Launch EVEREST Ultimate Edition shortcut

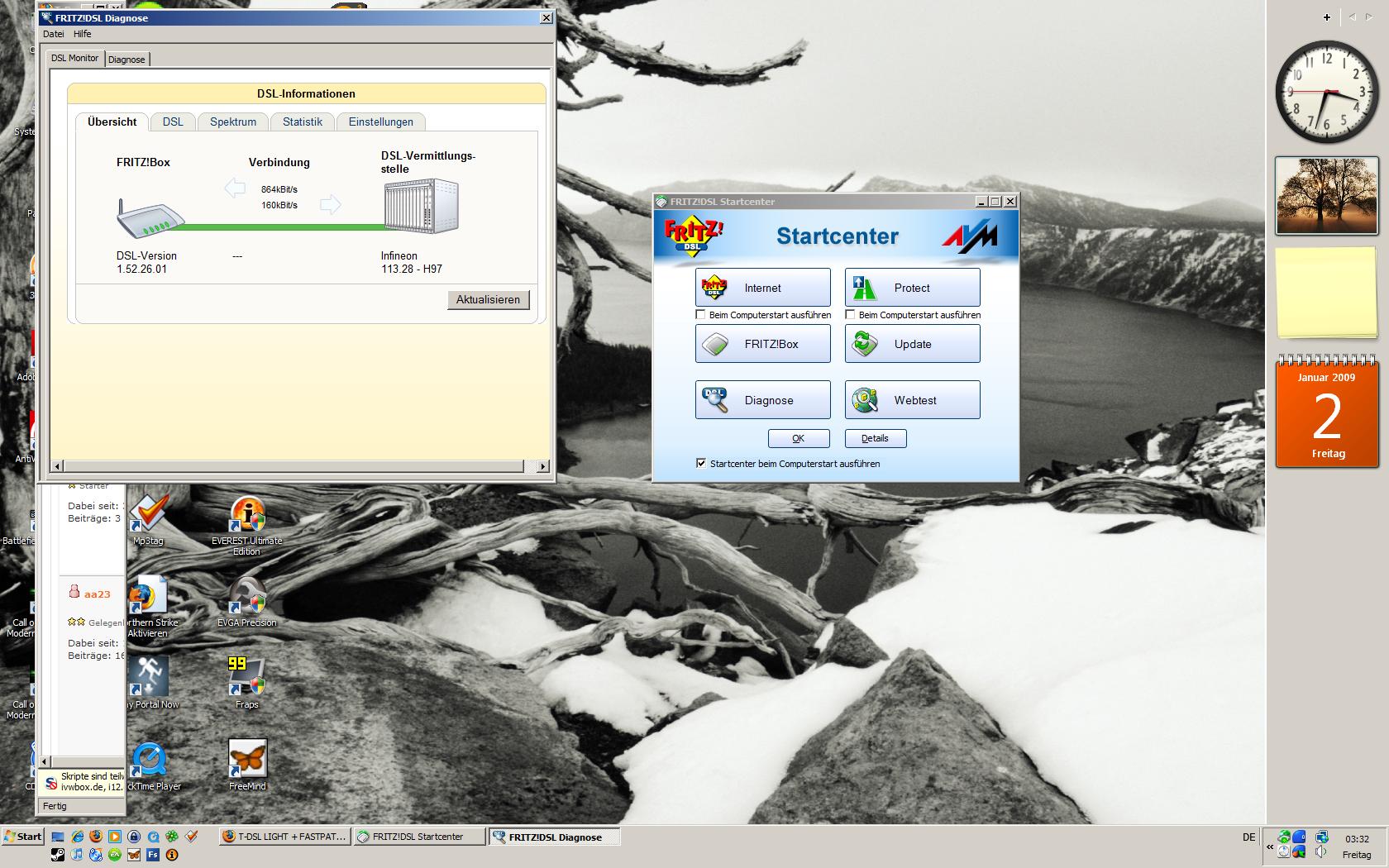point(247,526)
